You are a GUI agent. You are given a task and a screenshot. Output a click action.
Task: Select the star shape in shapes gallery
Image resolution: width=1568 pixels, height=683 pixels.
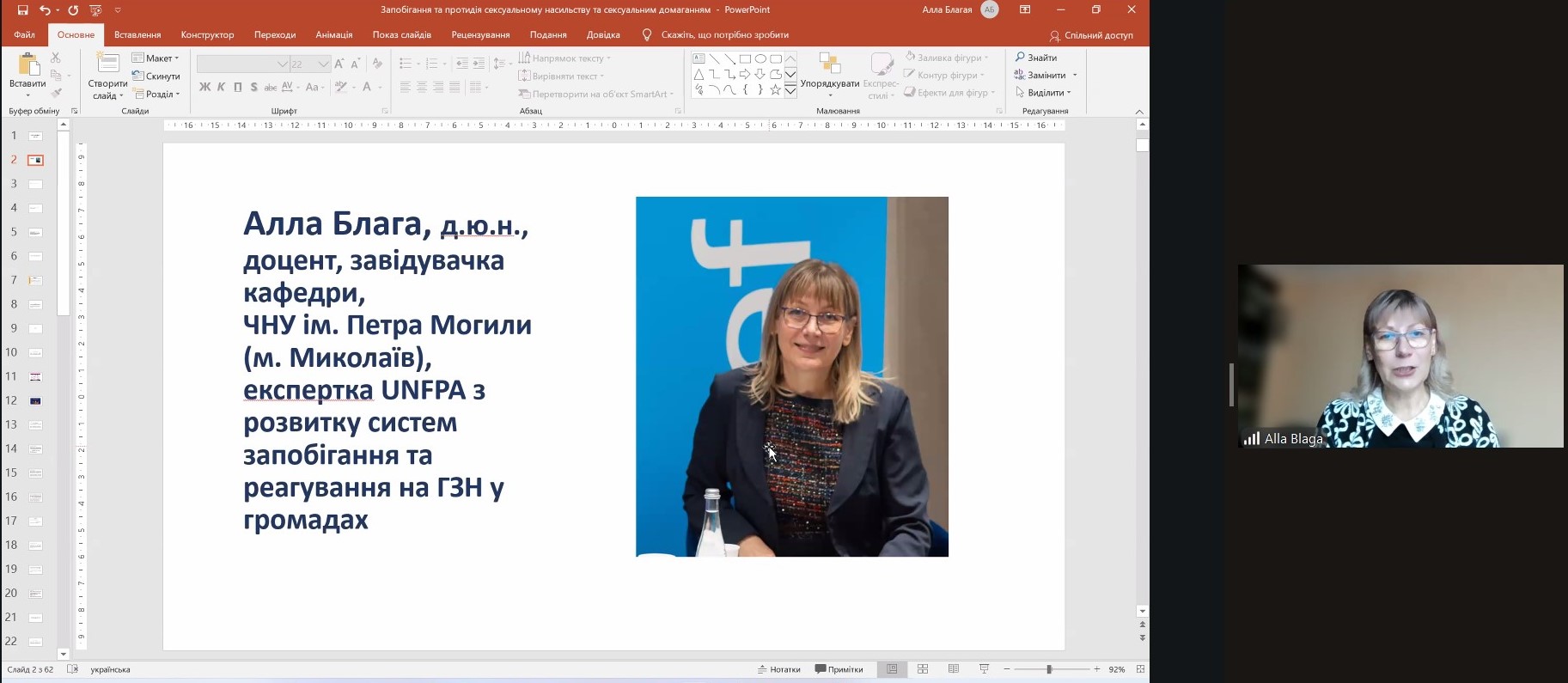coord(775,89)
